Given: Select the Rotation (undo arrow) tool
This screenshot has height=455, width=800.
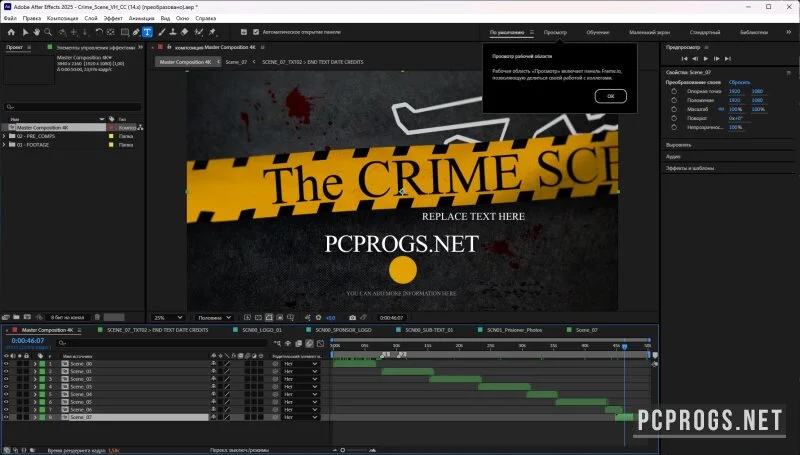Looking at the screenshot, I should 99,32.
